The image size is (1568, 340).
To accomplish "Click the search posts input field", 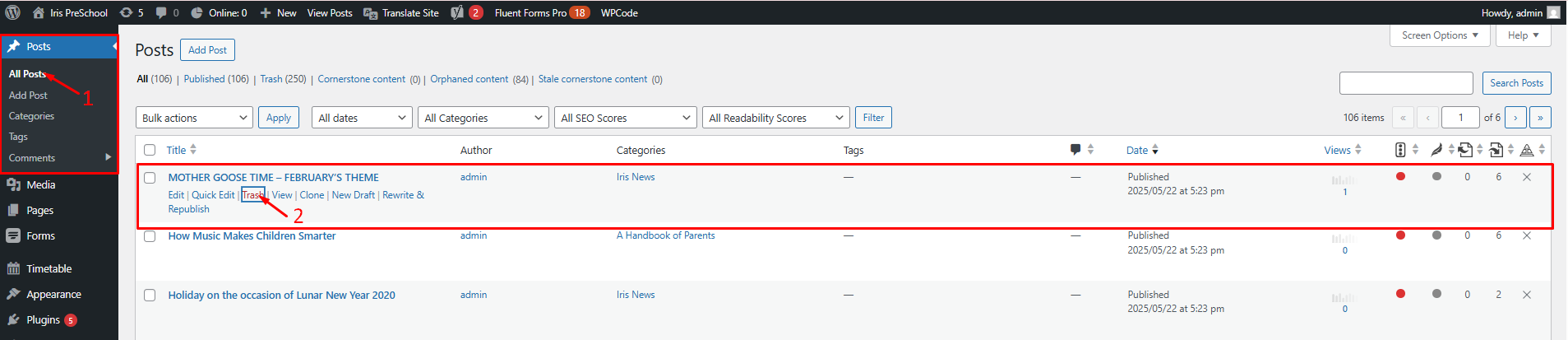I will click(x=1405, y=83).
